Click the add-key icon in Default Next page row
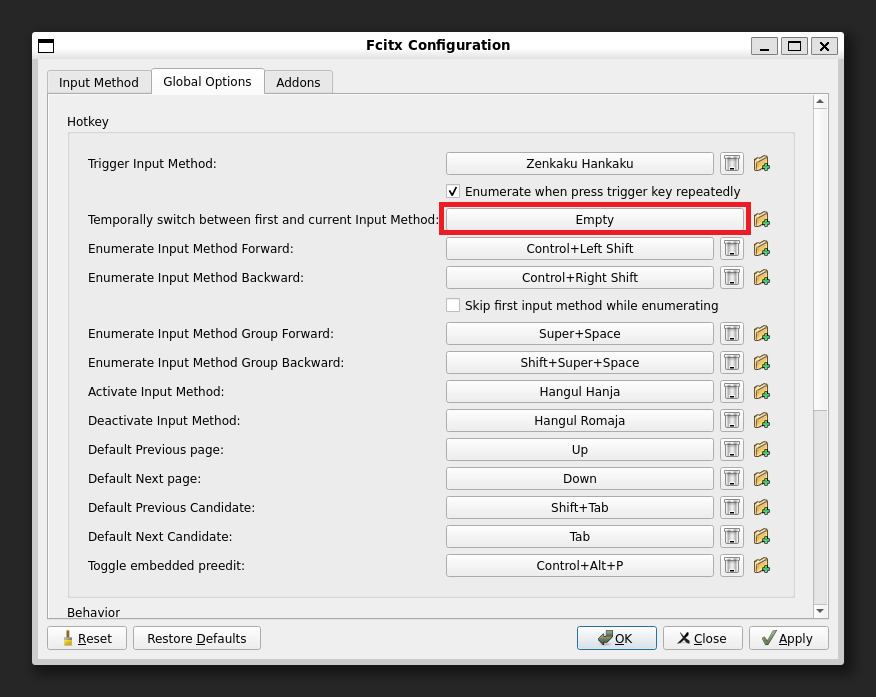 (x=761, y=479)
